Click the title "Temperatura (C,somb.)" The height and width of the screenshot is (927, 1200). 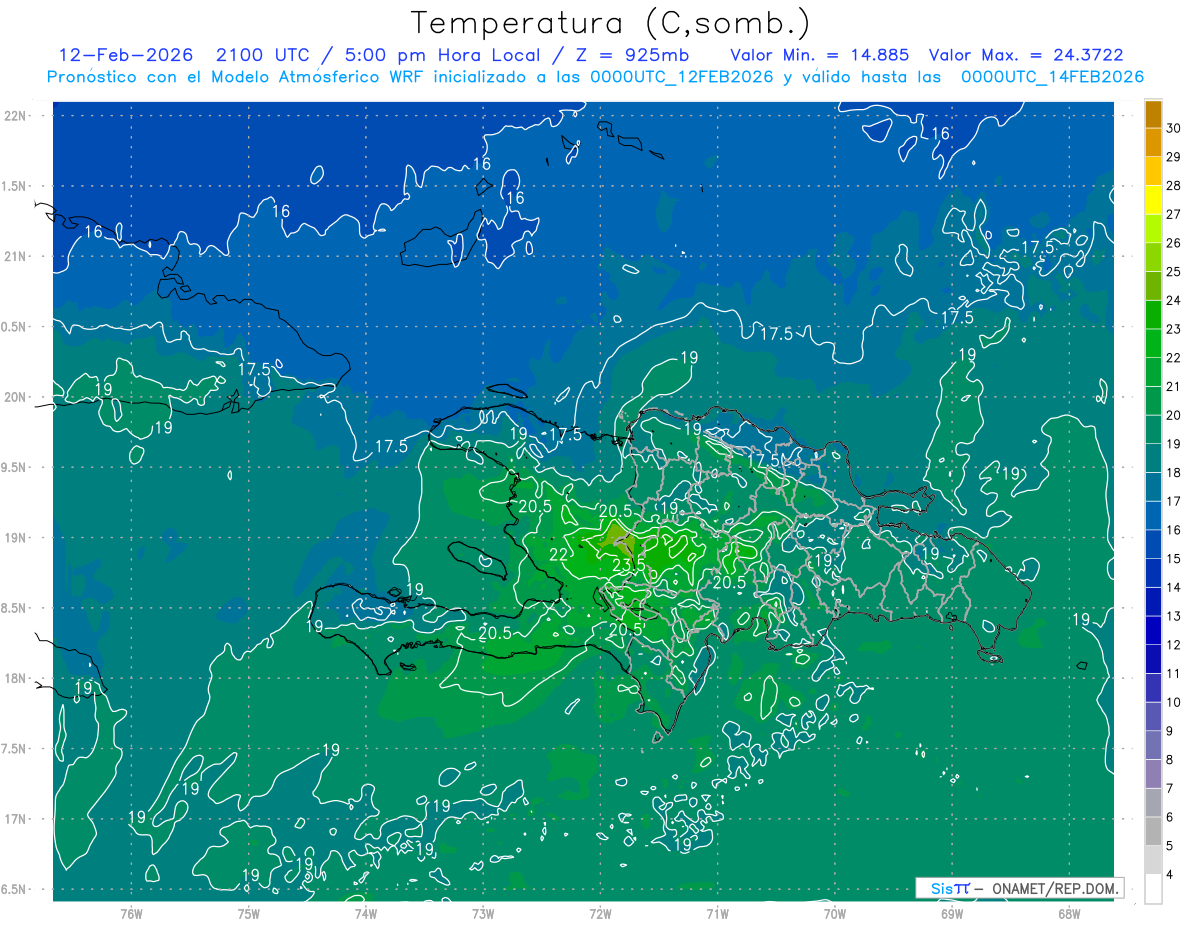coord(612,23)
